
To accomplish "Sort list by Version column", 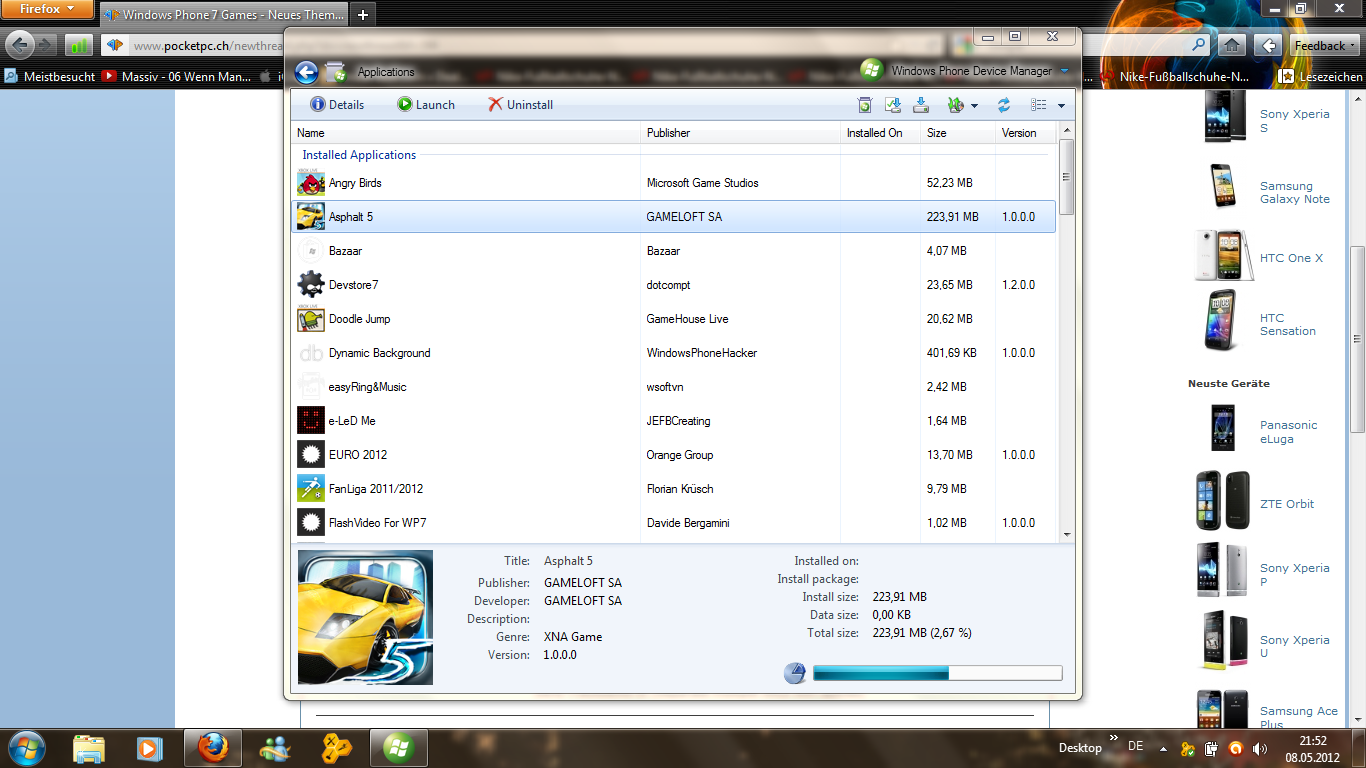I will coord(1026,133).
